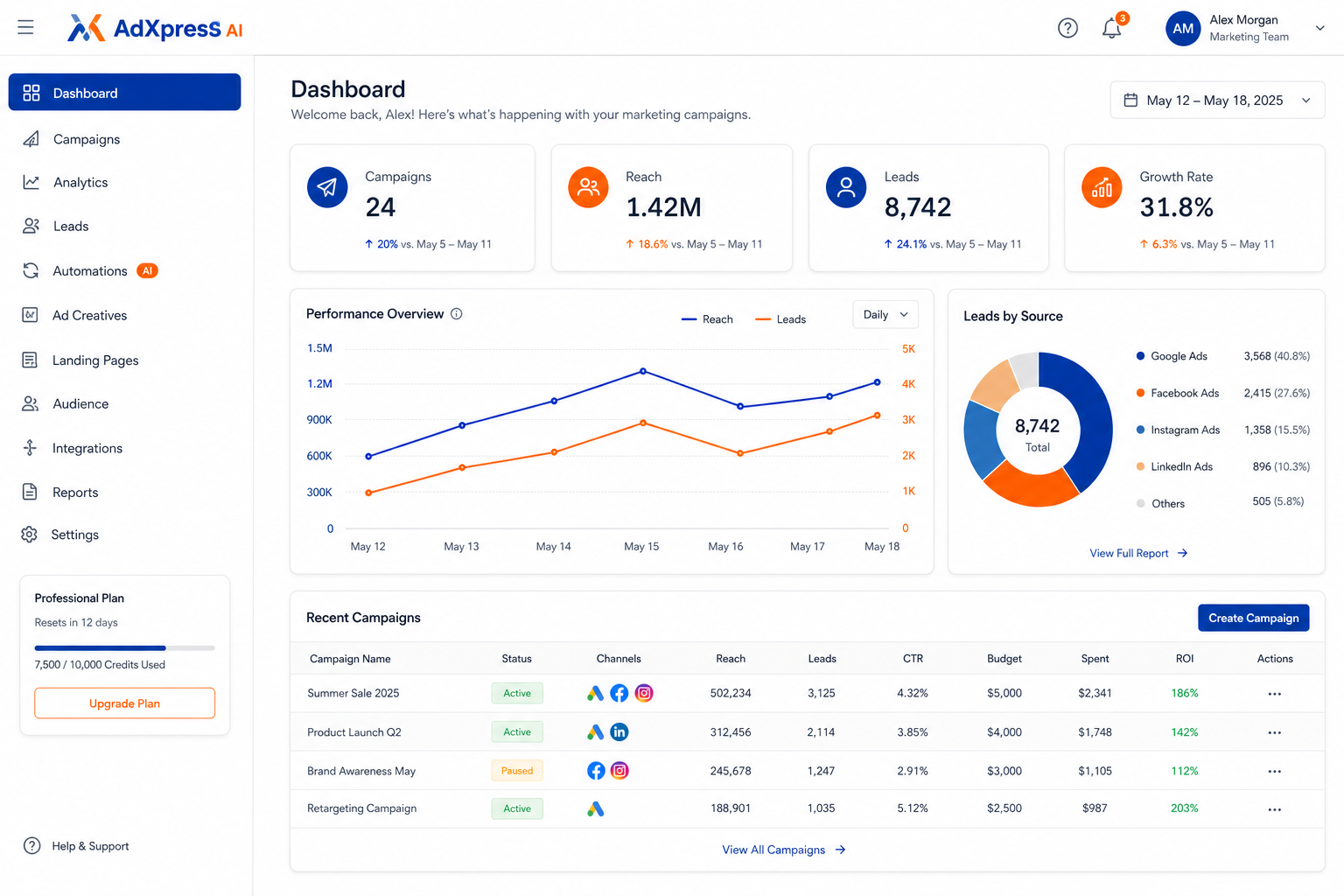
Task: Click the Create Campaign button
Action: coord(1253,618)
